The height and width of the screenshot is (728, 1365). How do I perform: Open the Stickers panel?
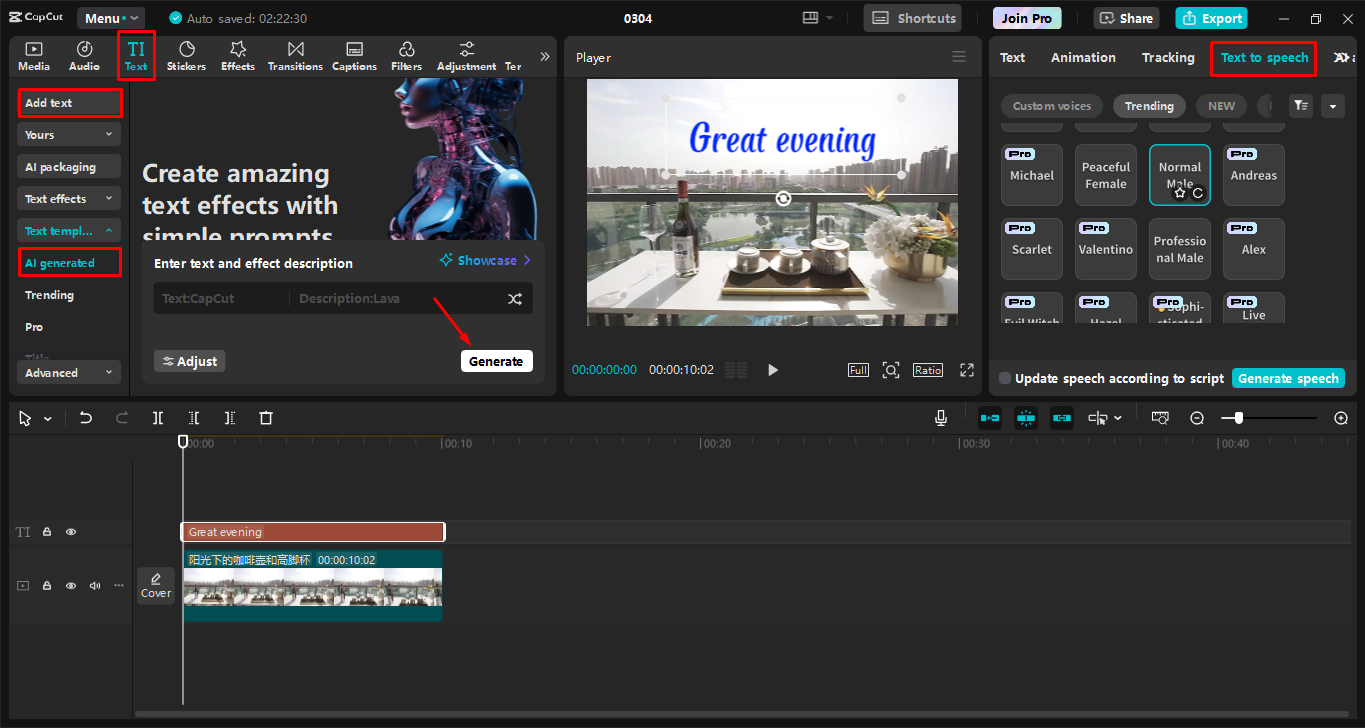pyautogui.click(x=186, y=55)
